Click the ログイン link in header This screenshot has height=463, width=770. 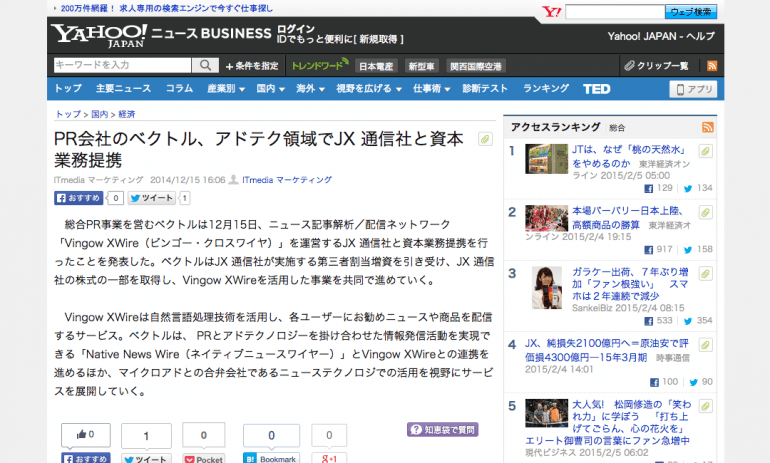(296, 29)
